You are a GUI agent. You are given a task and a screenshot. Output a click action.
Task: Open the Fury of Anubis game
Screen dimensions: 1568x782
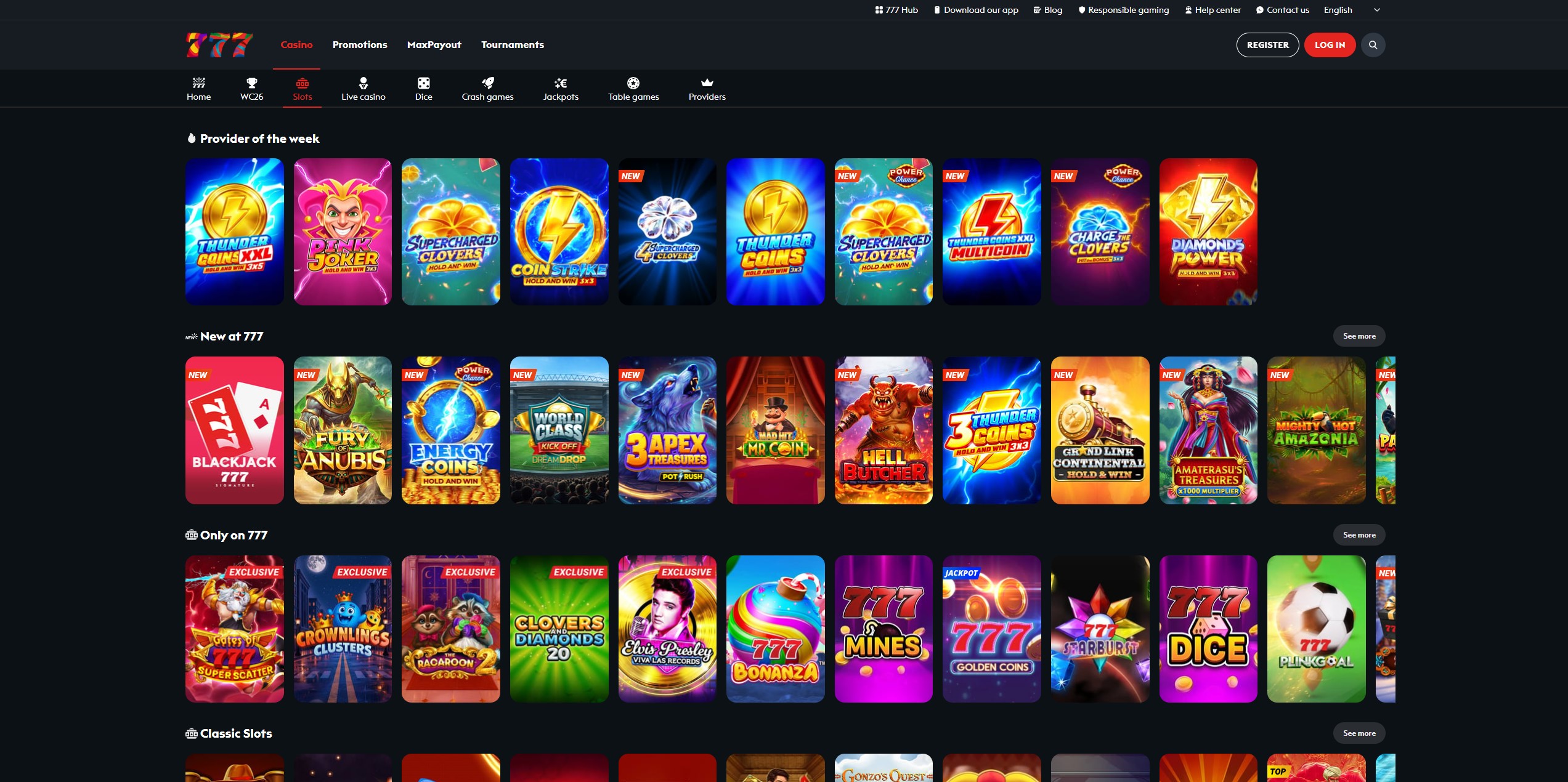point(343,430)
